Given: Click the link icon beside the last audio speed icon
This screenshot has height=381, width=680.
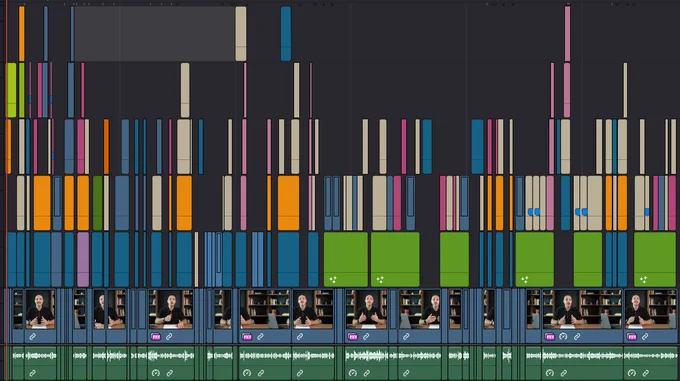Looking at the screenshot, I should [x=646, y=373].
